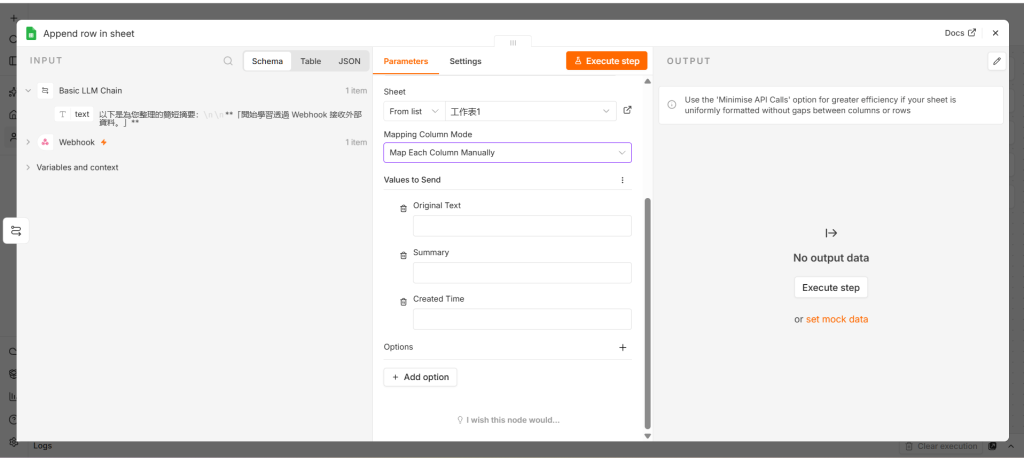This screenshot has height=458, width=1024.
Task: Click the Created Time input field
Action: click(522, 319)
